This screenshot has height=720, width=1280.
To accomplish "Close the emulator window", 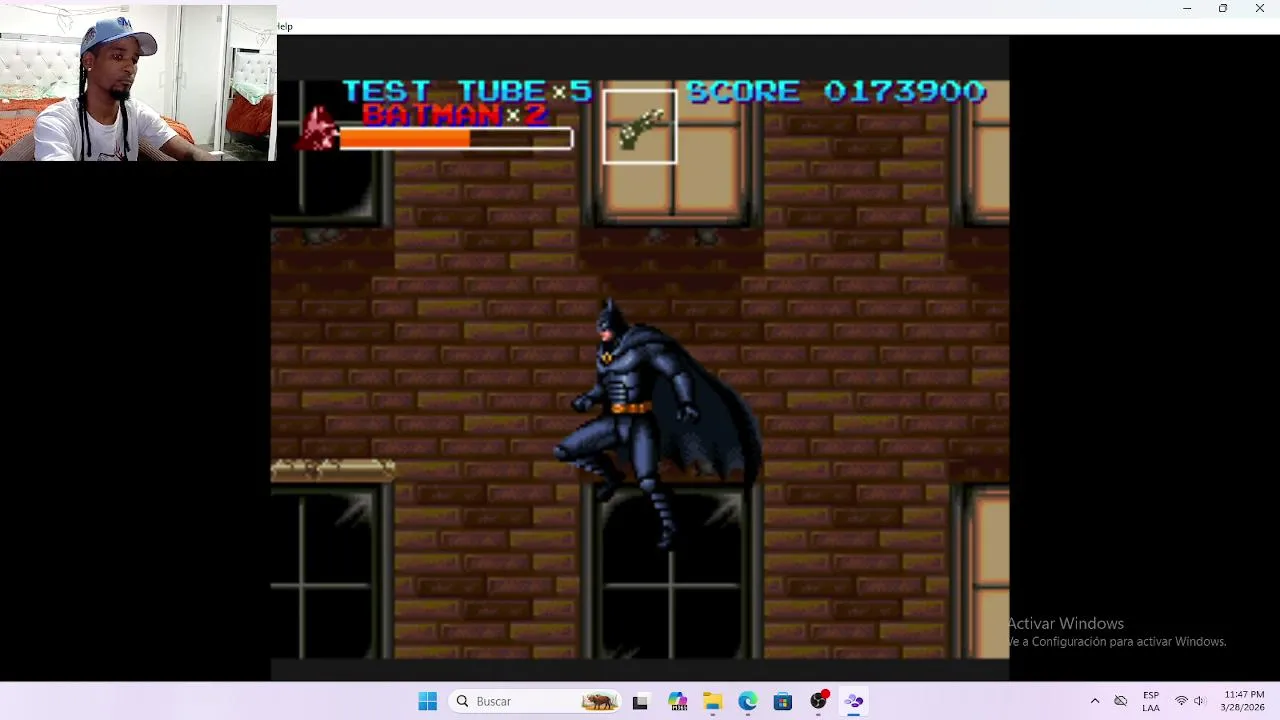I will [x=1260, y=9].
